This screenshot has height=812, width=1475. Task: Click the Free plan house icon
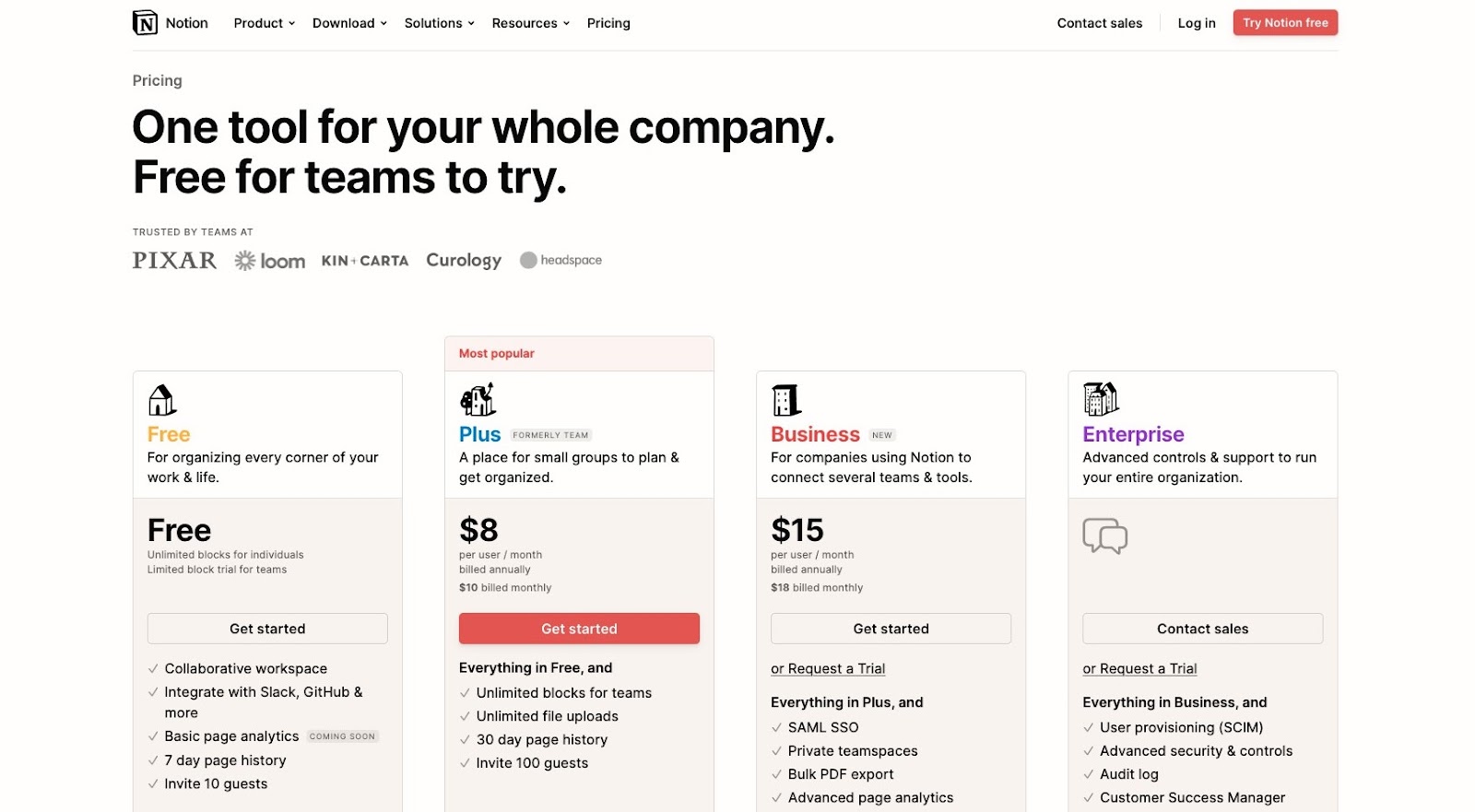tap(162, 400)
